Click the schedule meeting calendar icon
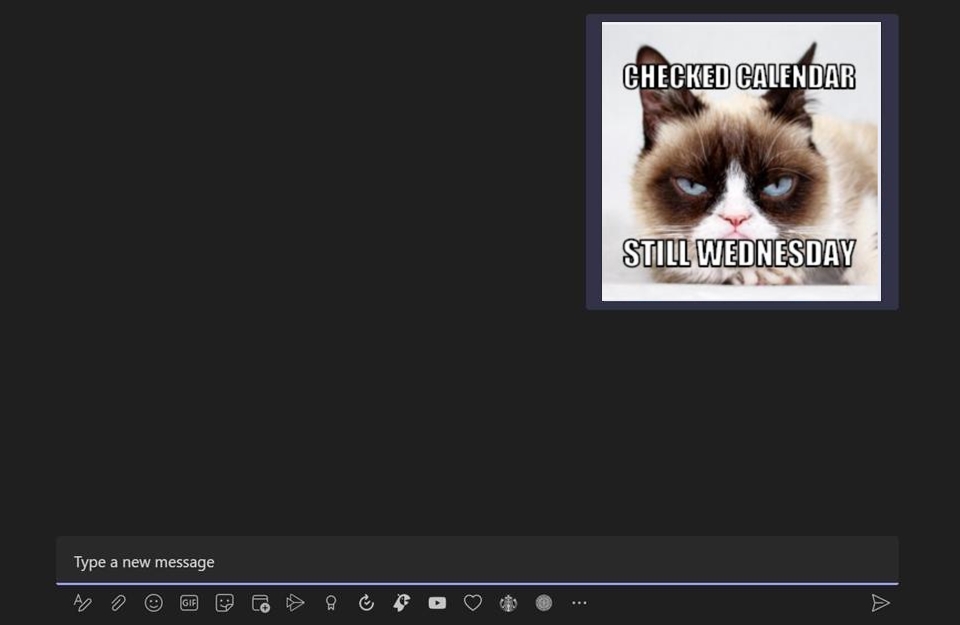 click(260, 603)
